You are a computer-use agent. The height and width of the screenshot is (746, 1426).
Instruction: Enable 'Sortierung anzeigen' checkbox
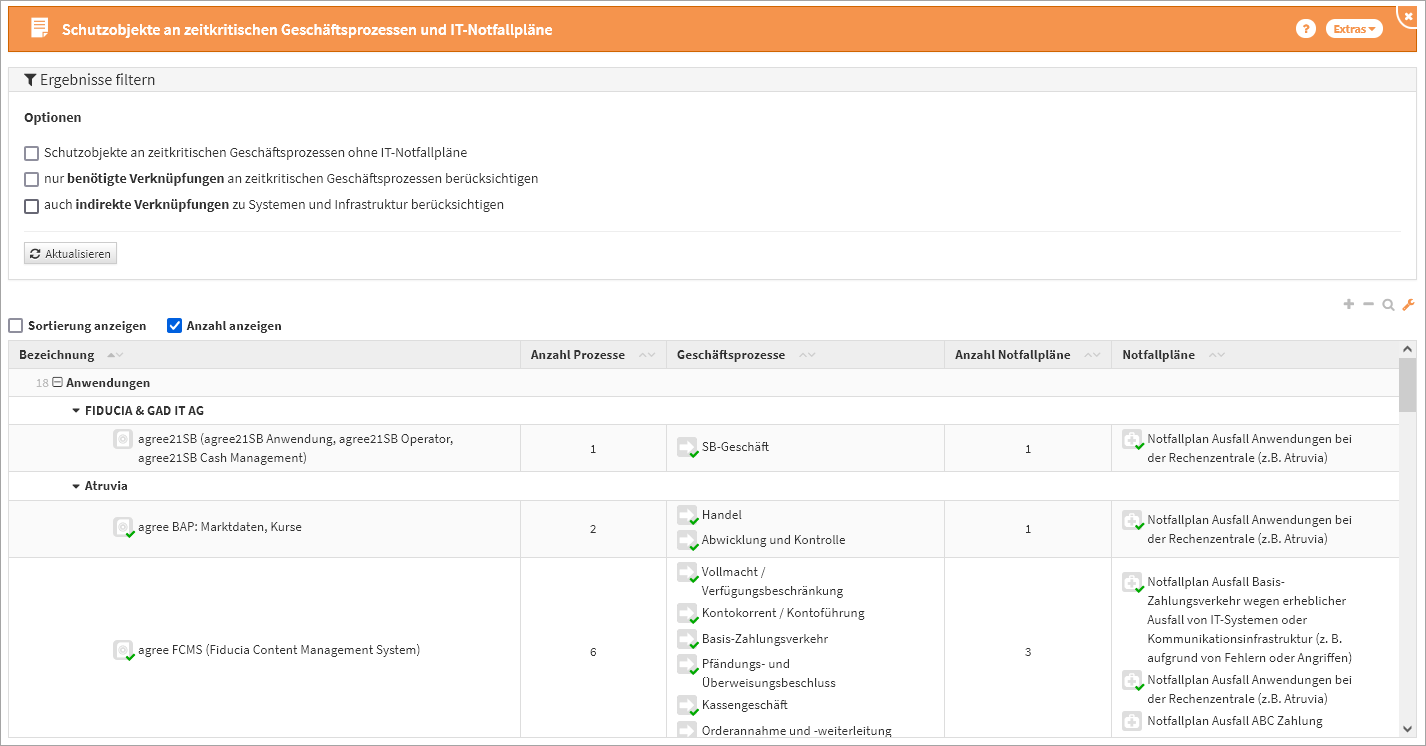click(16, 326)
